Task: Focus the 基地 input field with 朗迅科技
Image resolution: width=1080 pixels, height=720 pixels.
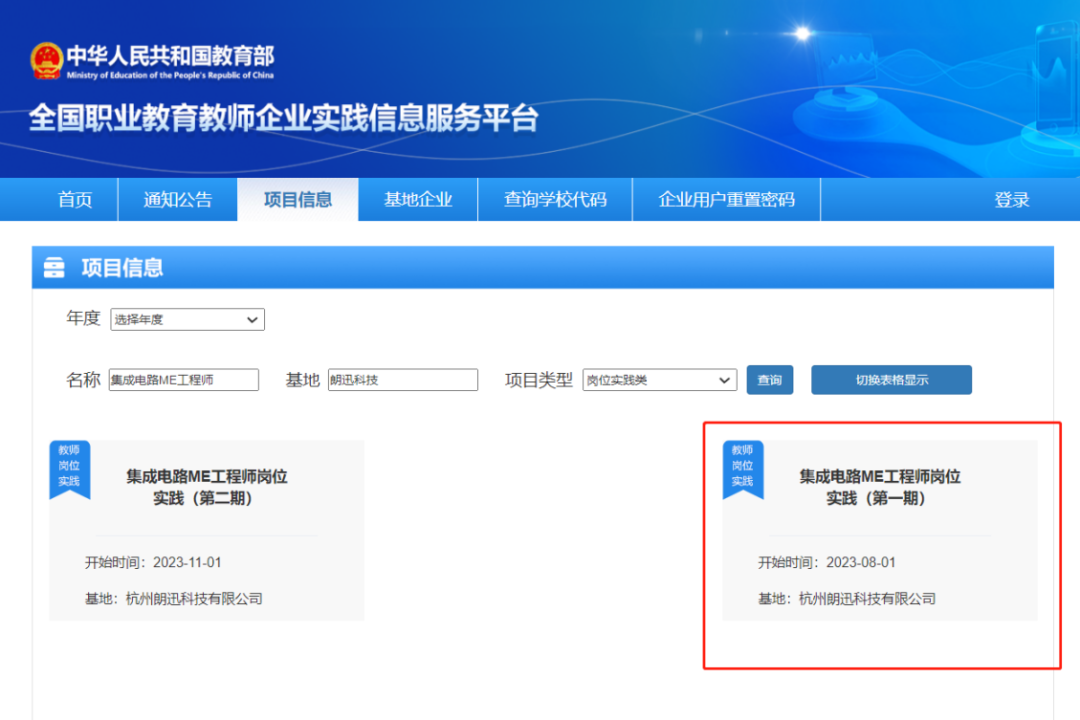Action: (403, 380)
